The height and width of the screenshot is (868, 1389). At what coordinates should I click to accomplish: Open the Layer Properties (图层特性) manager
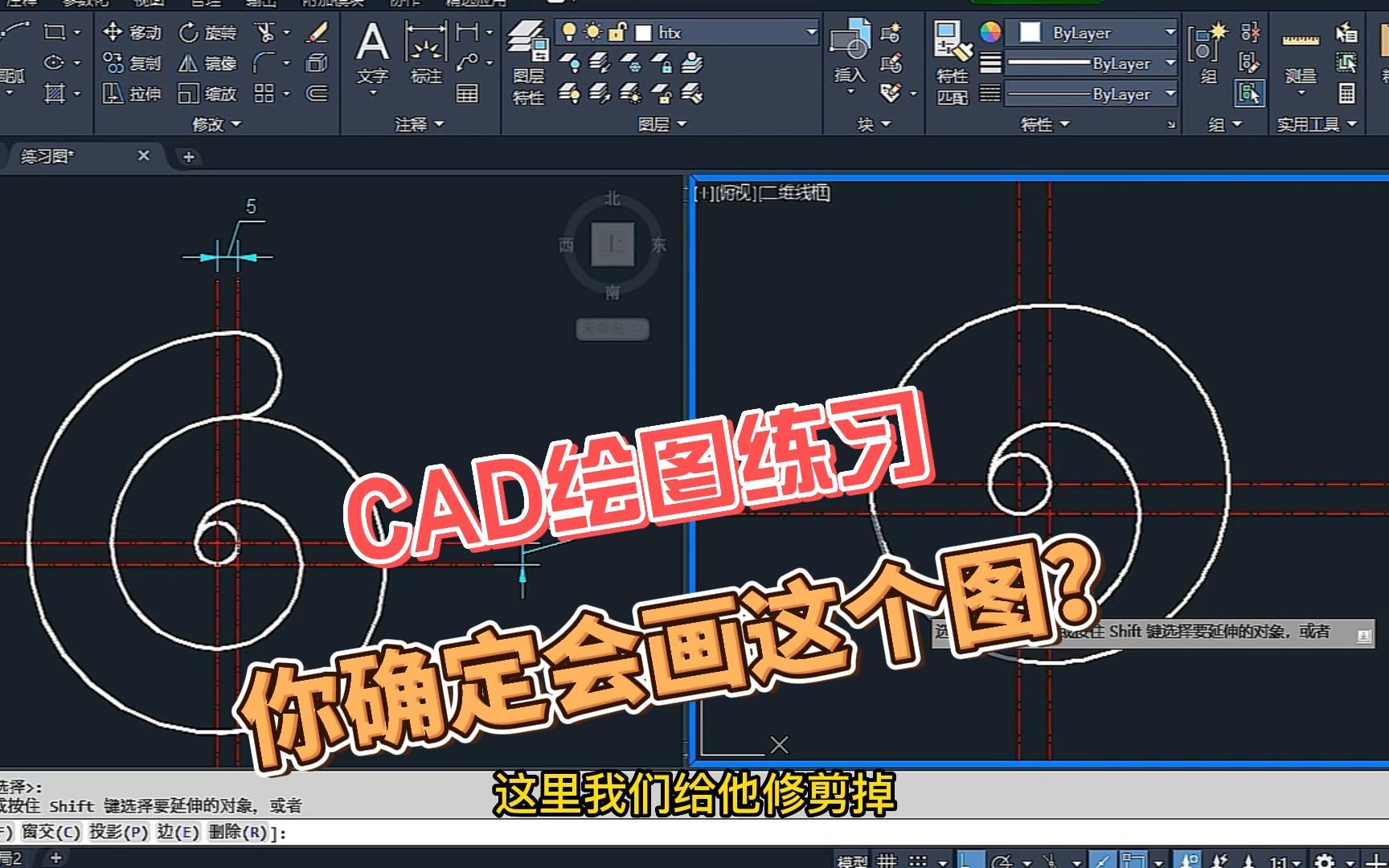[x=528, y=60]
